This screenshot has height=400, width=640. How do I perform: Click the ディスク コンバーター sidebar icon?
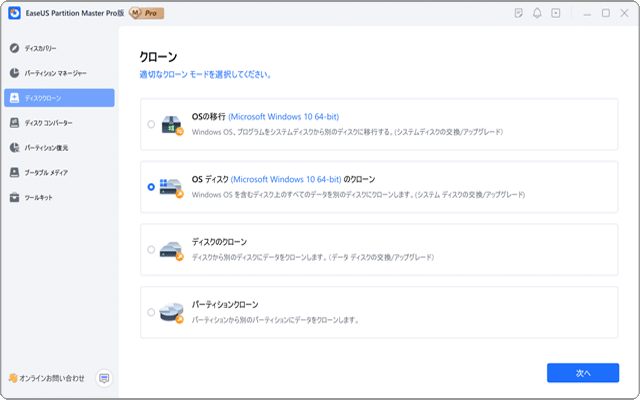15,123
